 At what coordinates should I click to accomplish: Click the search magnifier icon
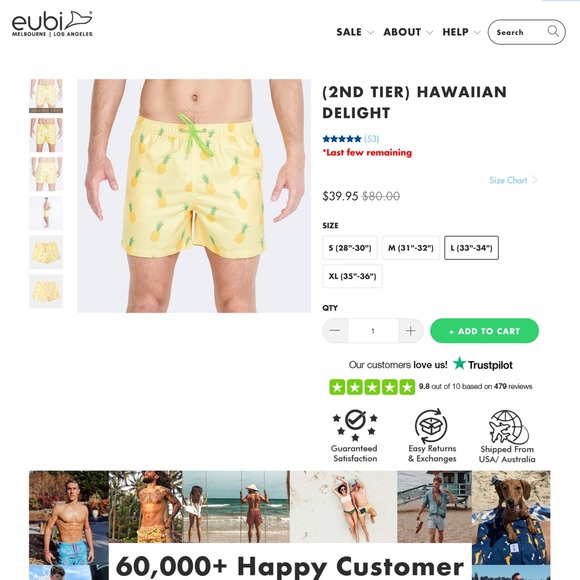[x=553, y=31]
